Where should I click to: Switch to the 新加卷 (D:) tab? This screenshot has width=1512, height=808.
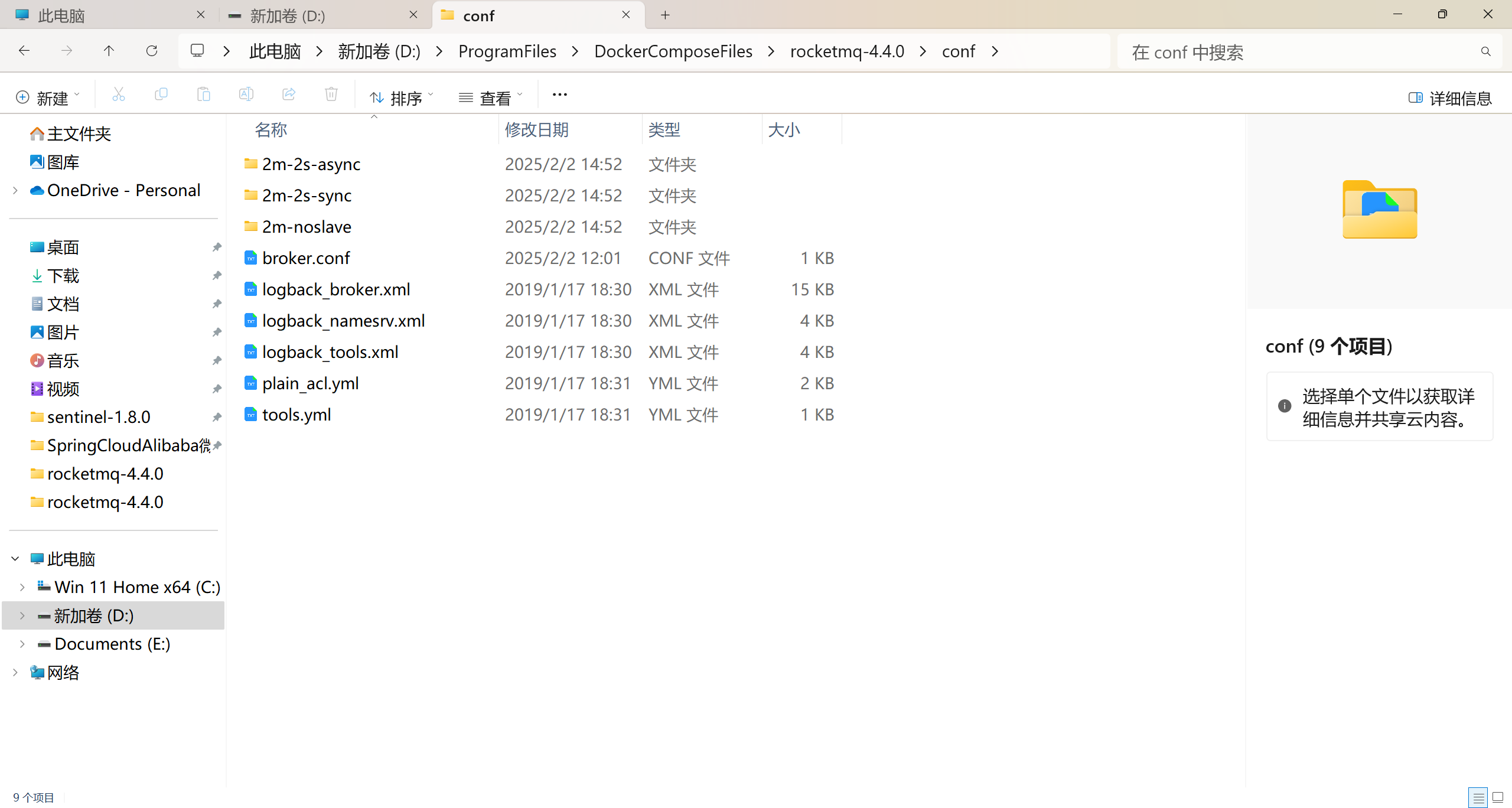(288, 16)
